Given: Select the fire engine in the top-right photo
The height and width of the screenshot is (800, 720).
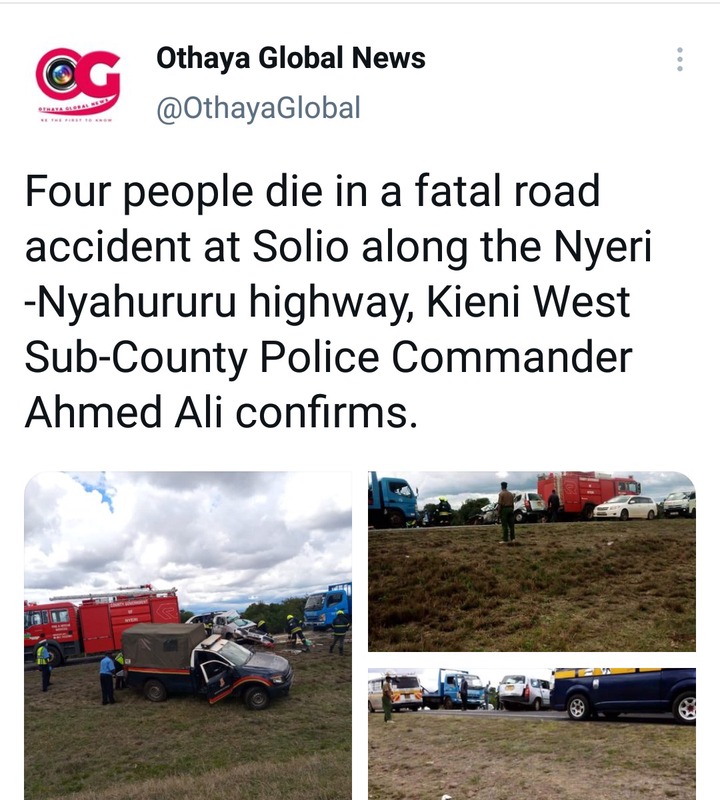Looking at the screenshot, I should [588, 493].
